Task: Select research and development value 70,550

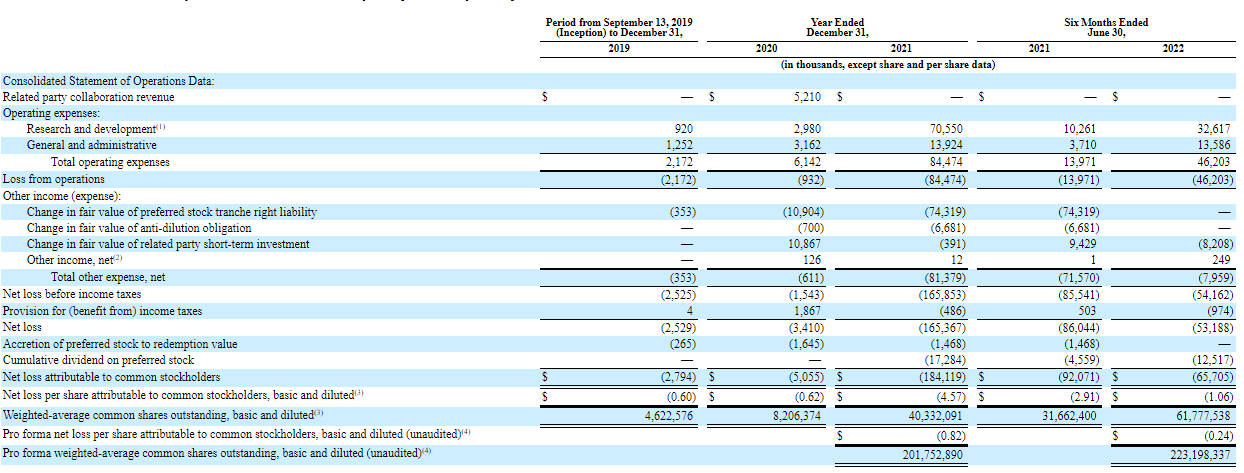Action: pyautogui.click(x=948, y=129)
